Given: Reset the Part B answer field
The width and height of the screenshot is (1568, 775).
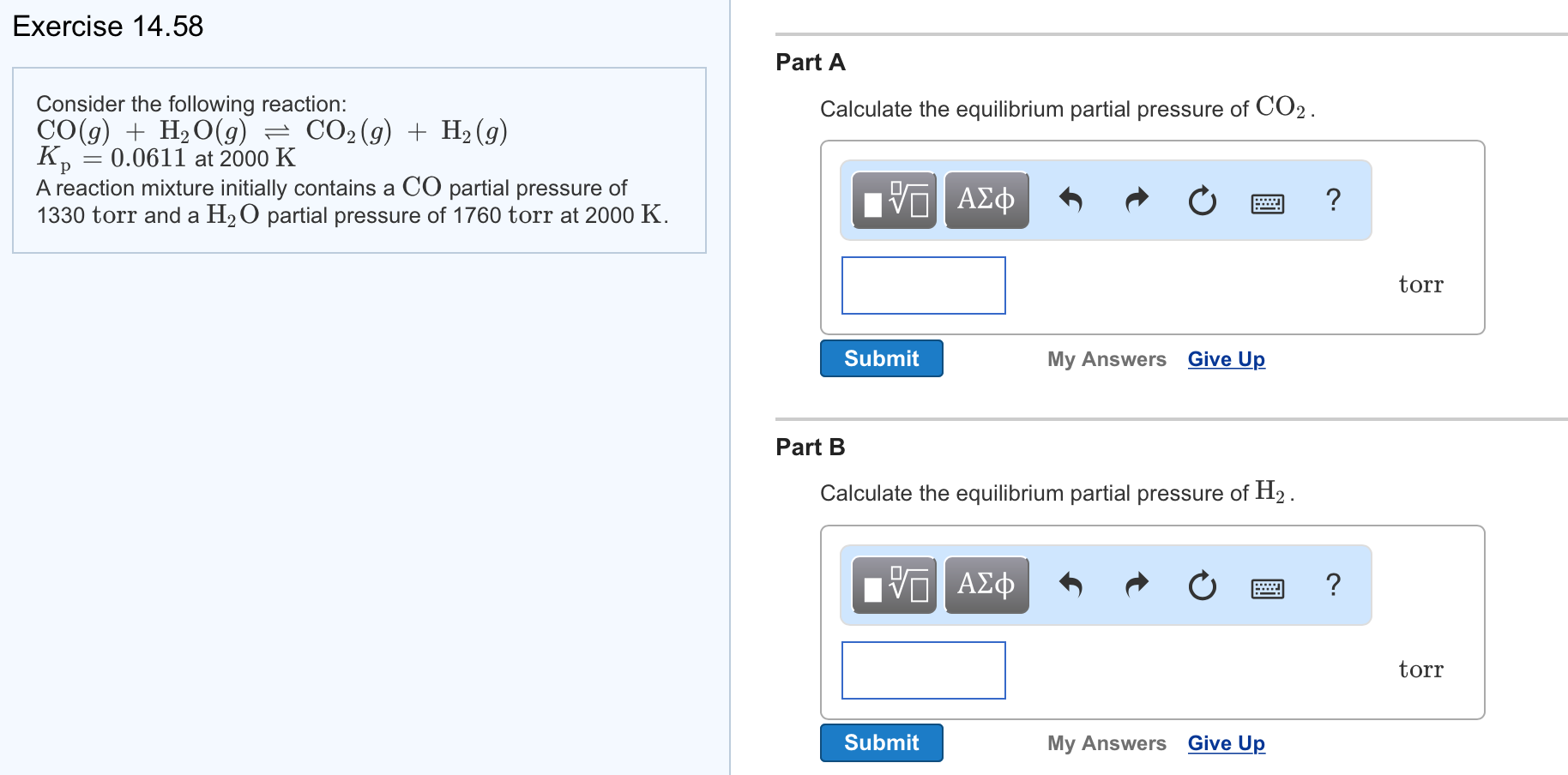Looking at the screenshot, I should [1202, 586].
